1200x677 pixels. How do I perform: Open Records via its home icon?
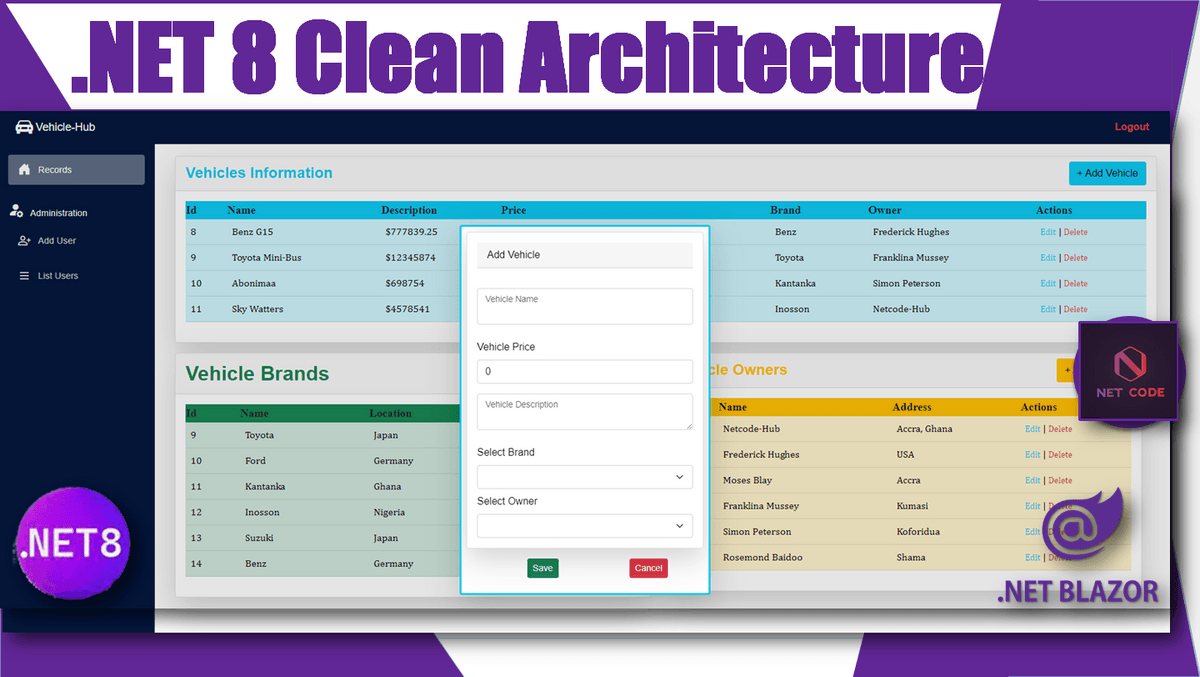click(x=25, y=170)
